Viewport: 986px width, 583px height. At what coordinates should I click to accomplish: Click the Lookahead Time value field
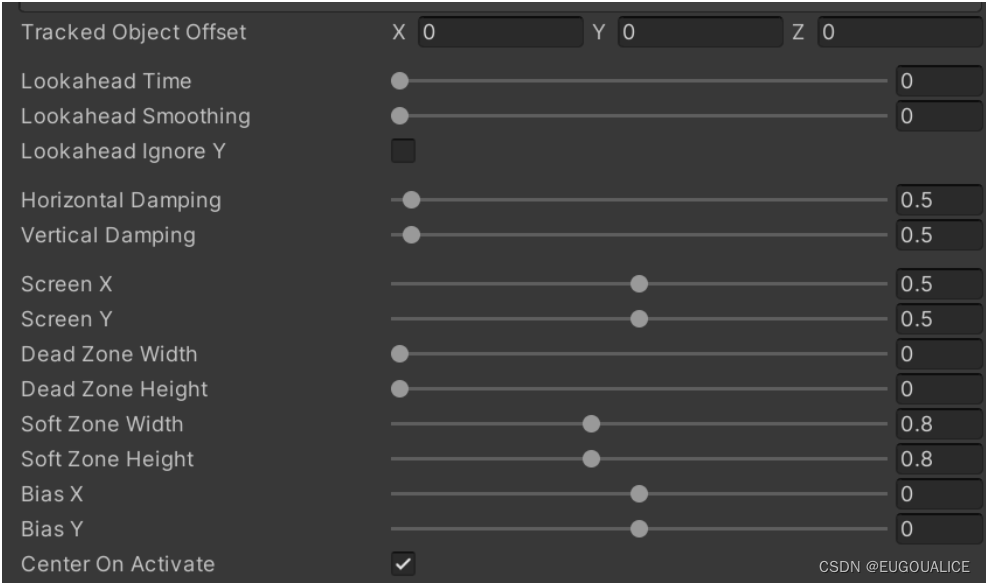point(938,81)
